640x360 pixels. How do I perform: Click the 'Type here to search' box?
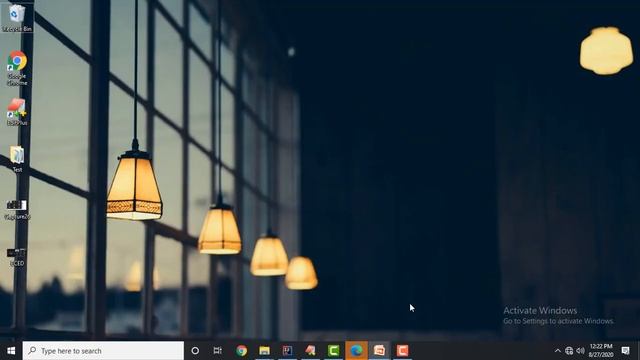point(103,351)
